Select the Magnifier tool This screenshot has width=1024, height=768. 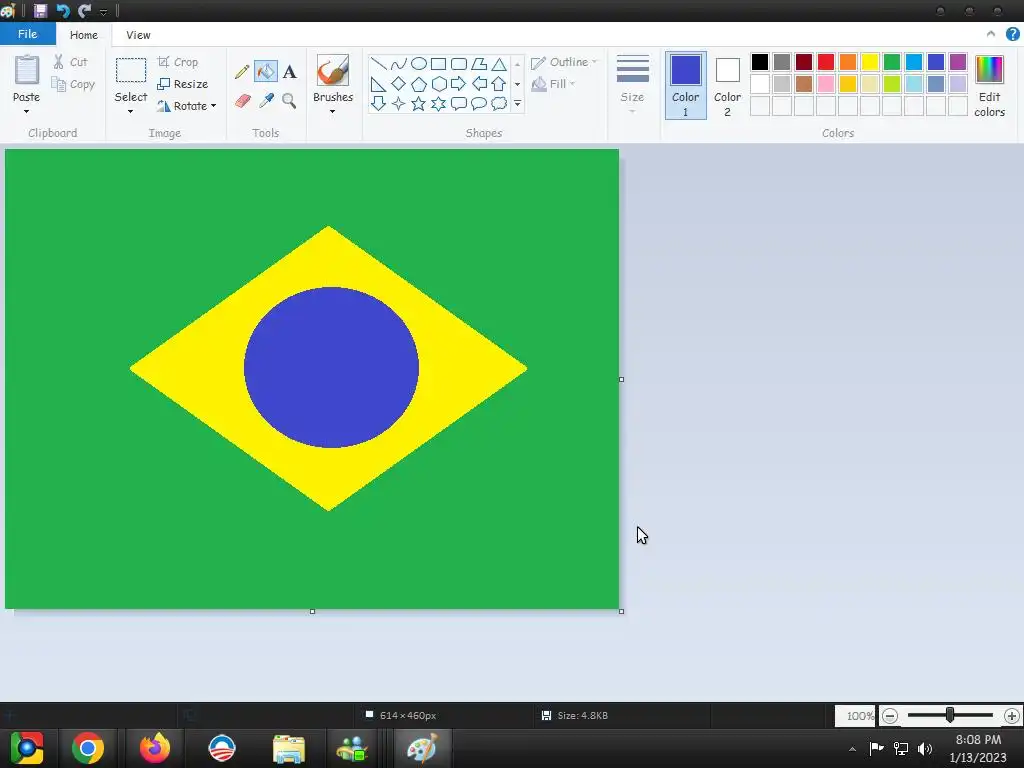[289, 101]
